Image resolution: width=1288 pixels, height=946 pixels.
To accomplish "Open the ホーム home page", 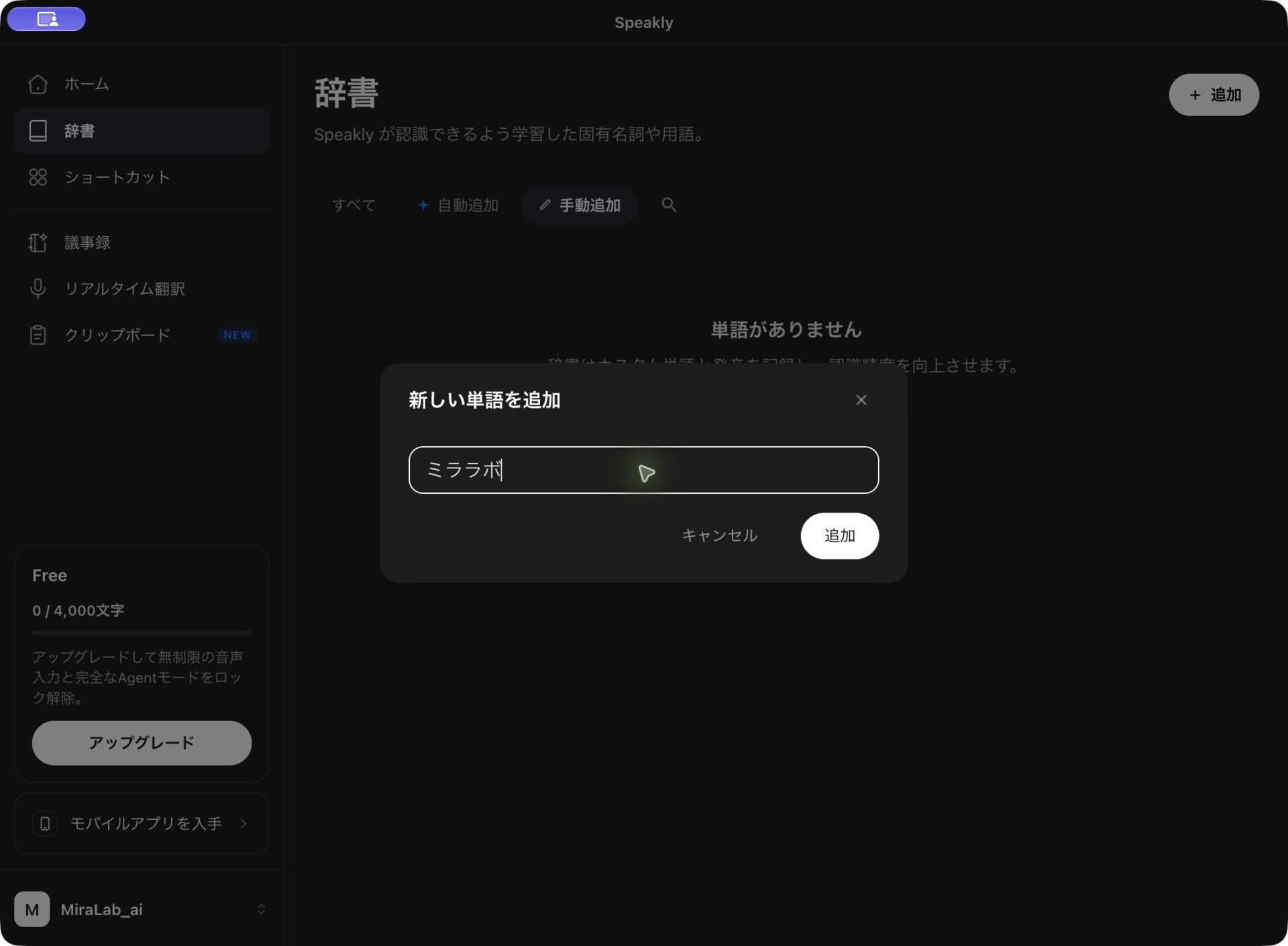I will click(x=142, y=84).
